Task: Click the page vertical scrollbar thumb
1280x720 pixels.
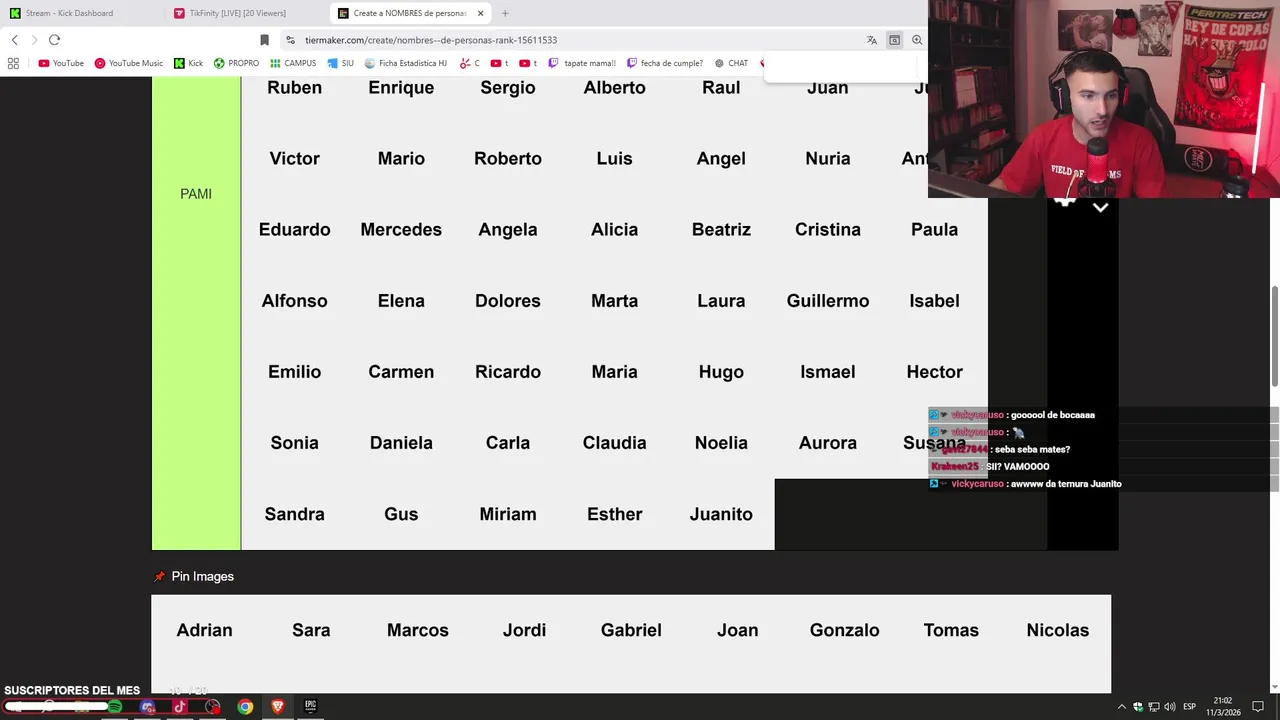Action: 1274,336
